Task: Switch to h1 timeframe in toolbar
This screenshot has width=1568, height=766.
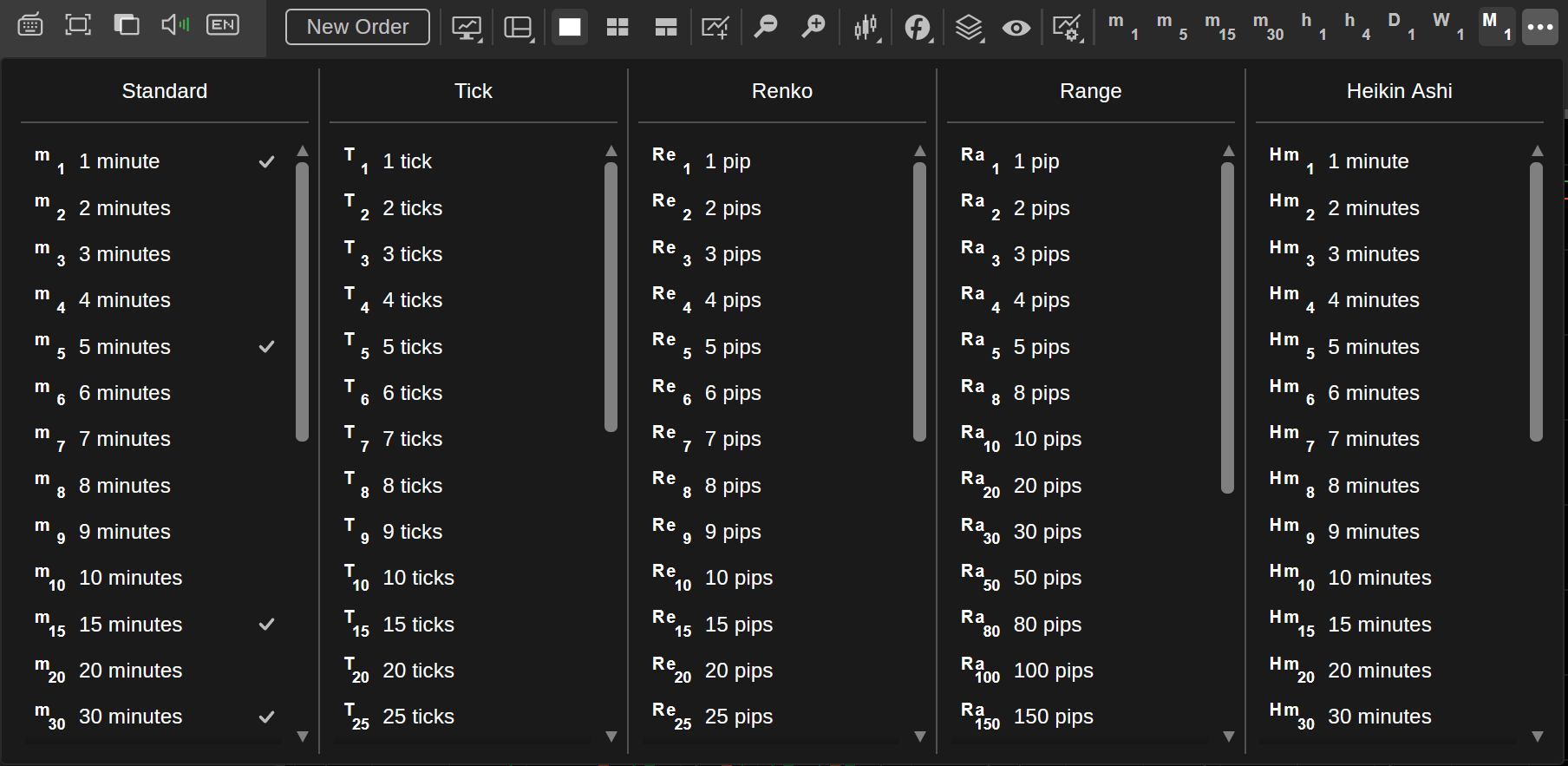Action: point(1313,27)
